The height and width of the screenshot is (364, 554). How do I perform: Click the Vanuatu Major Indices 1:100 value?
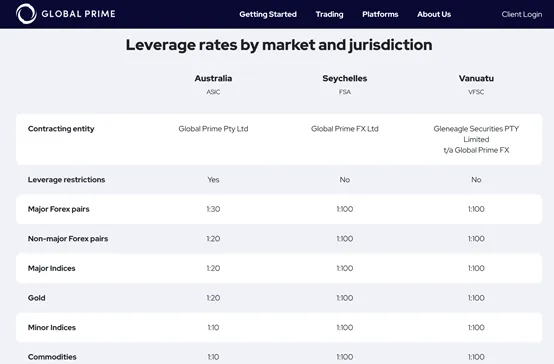[476, 269]
